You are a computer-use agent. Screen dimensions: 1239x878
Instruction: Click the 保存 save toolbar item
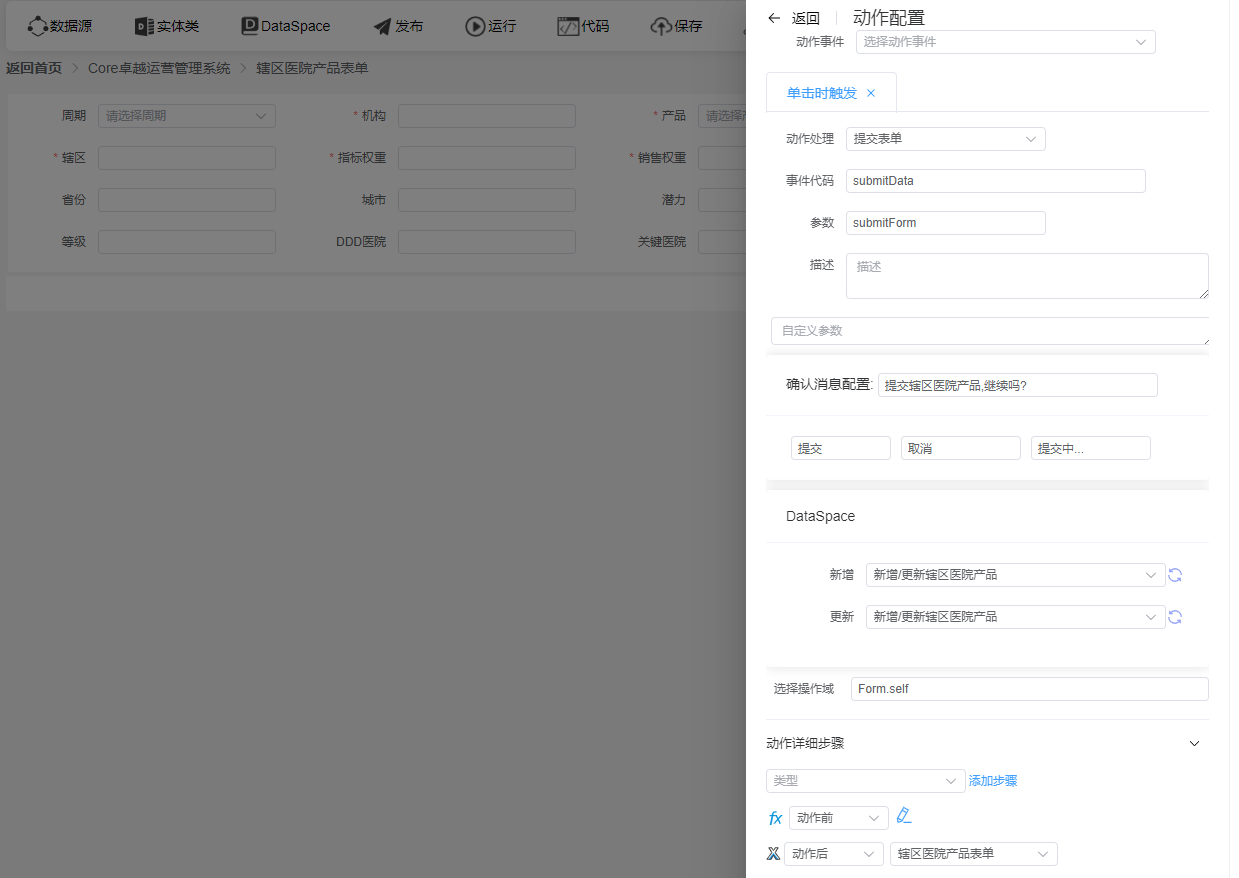(677, 26)
